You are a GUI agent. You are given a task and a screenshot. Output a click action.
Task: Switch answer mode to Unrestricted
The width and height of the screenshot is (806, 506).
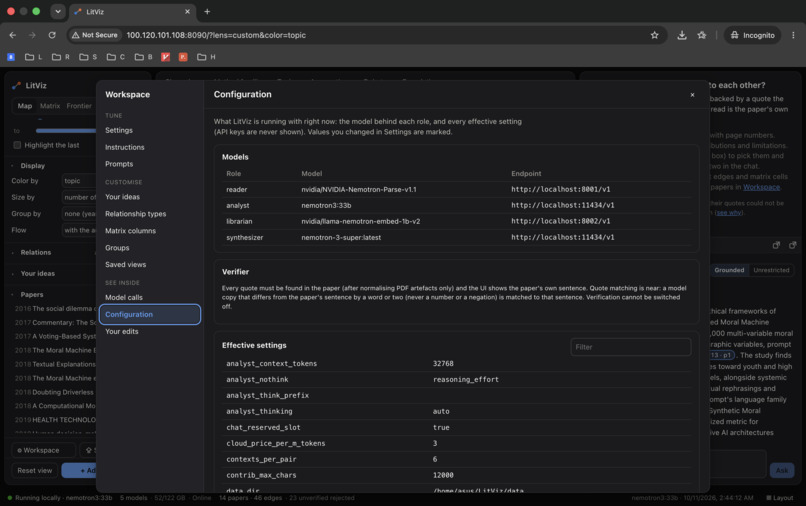[x=771, y=270]
